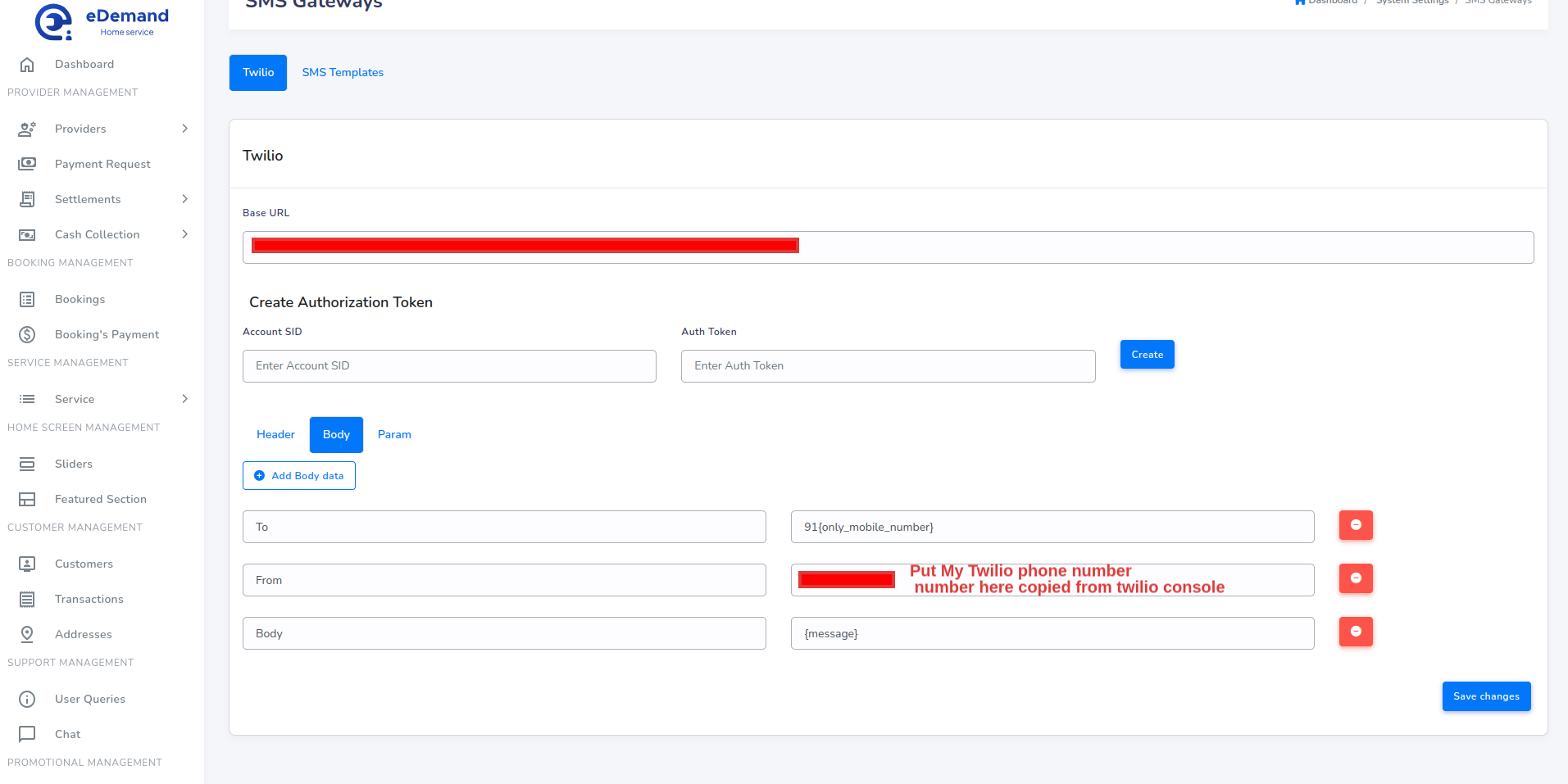The height and width of the screenshot is (784, 1568).
Task: Click the Bookings list icon
Action: (27, 299)
